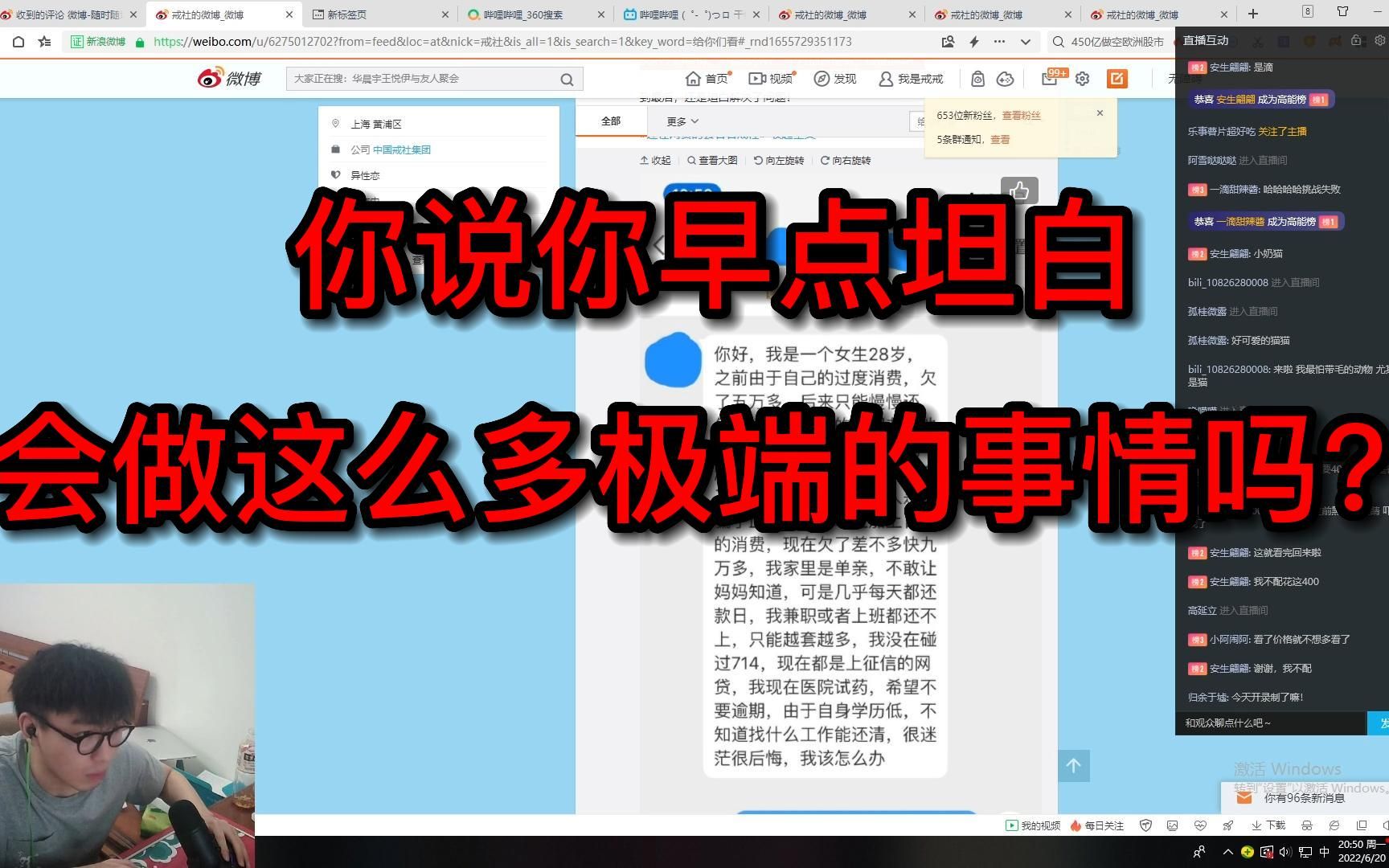Open 中国戒社集团 company link in profile
The height and width of the screenshot is (868, 1389).
coord(402,150)
